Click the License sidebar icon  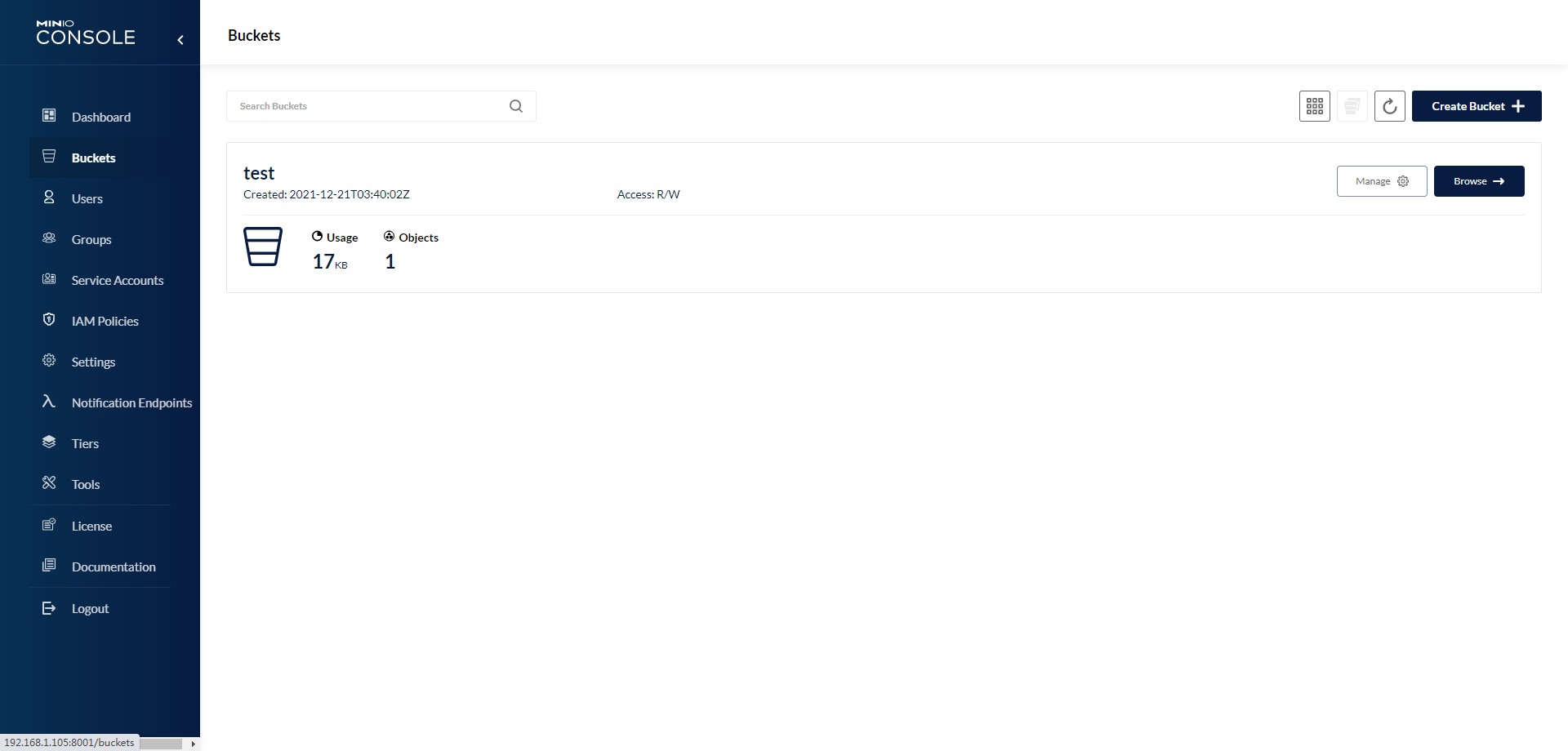point(49,524)
